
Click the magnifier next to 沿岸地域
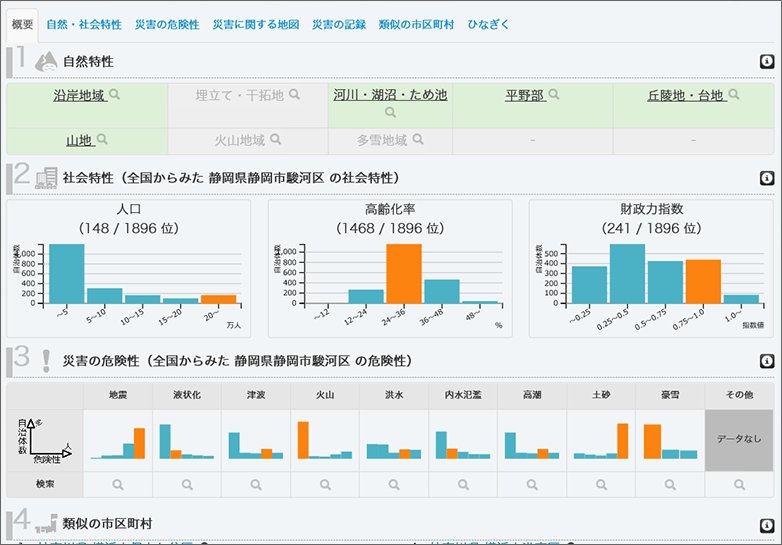click(x=114, y=95)
